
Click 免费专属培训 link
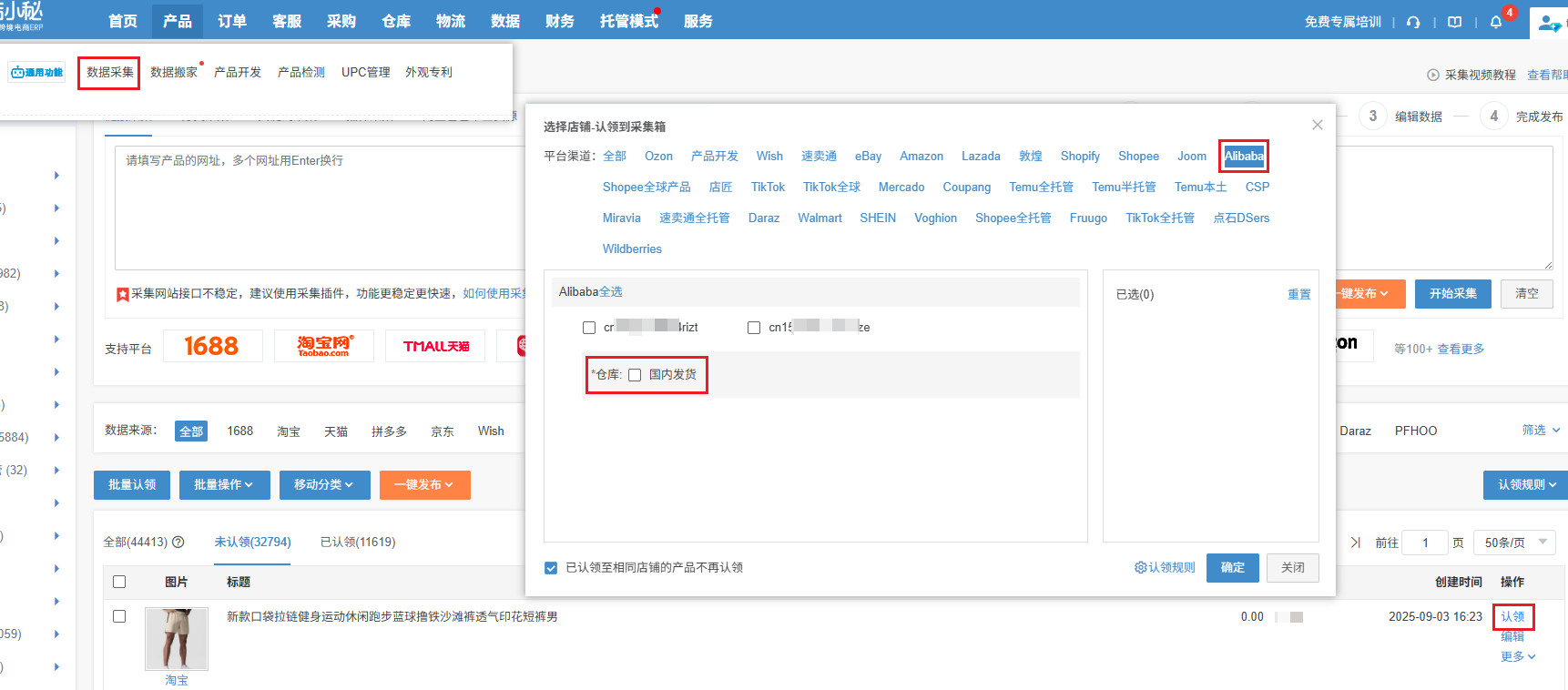click(x=1343, y=22)
